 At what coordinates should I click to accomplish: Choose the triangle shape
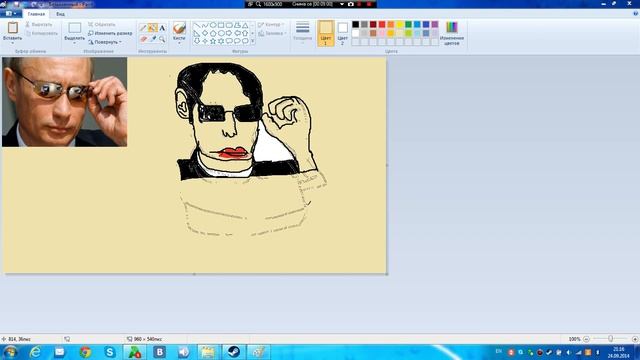pos(245,25)
